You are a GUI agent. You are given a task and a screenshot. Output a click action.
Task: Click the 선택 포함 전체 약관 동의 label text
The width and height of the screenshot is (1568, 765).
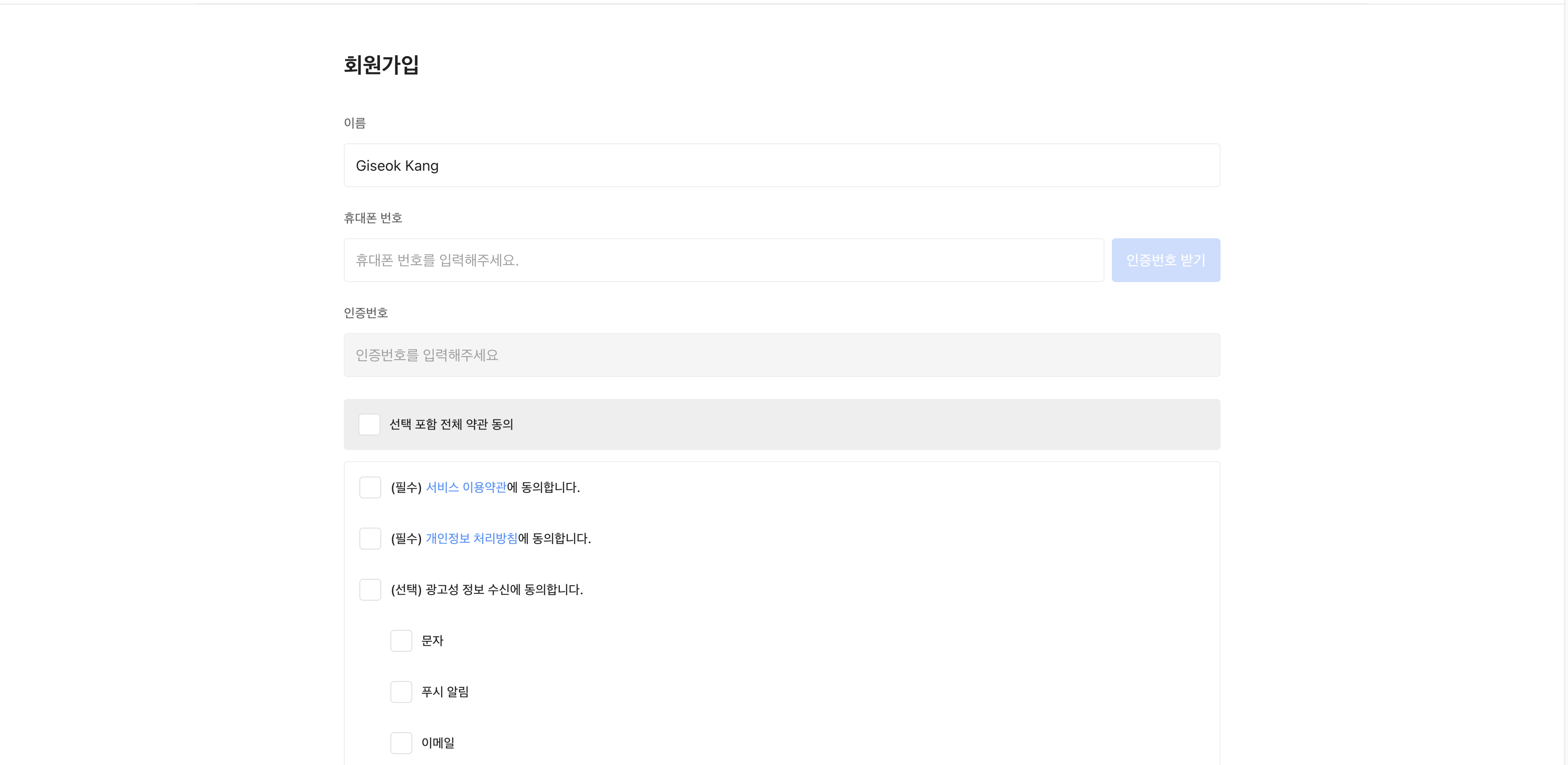pyautogui.click(x=452, y=425)
